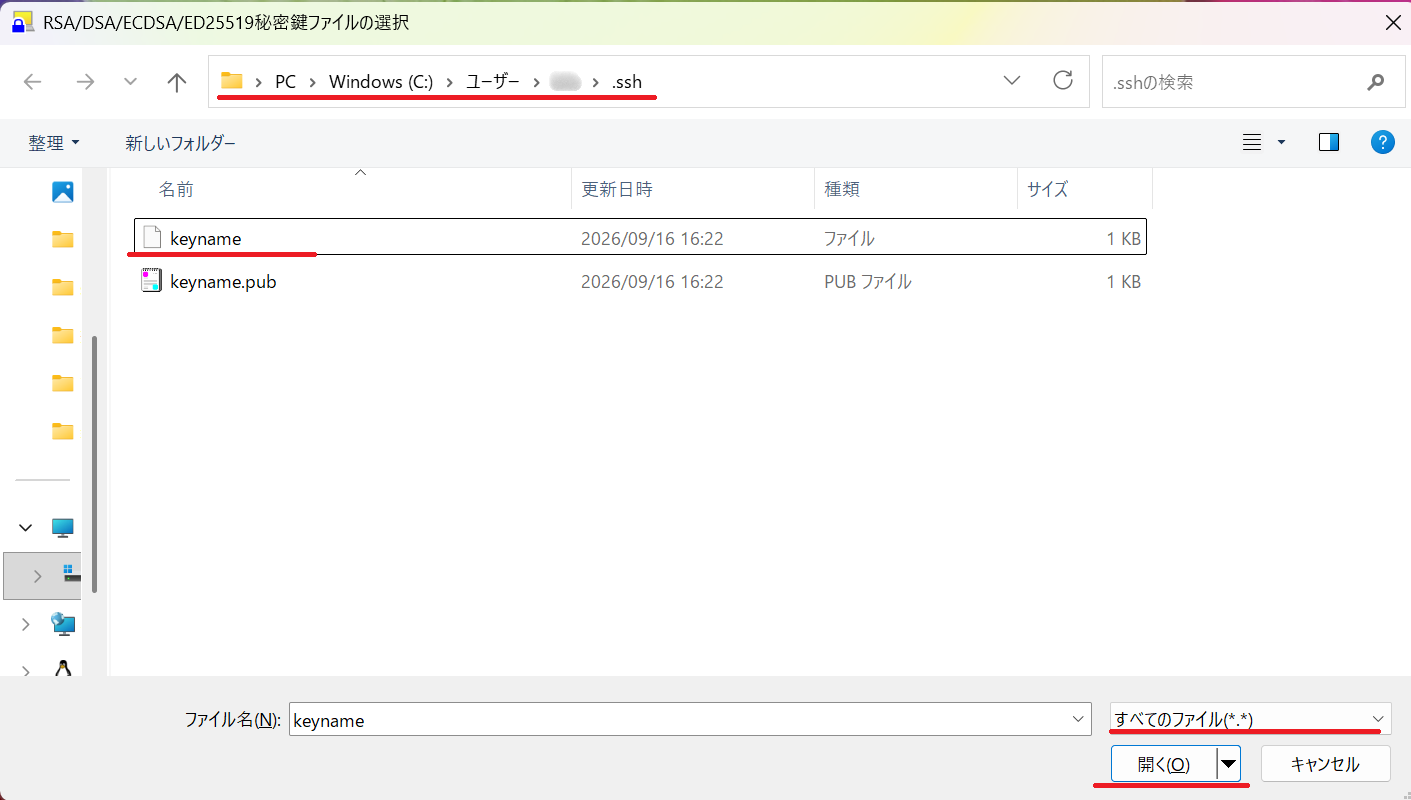Click the 開く(O) button
Viewport: 1411px width, 800px height.
click(1164, 765)
